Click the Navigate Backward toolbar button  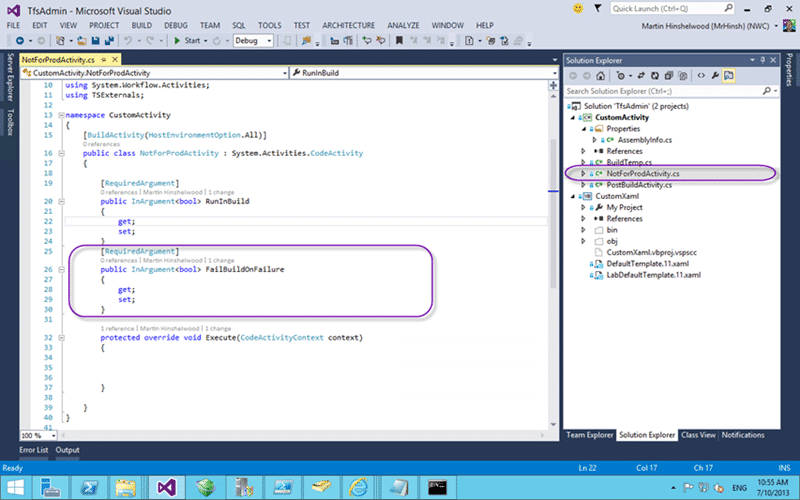pyautogui.click(x=20, y=40)
